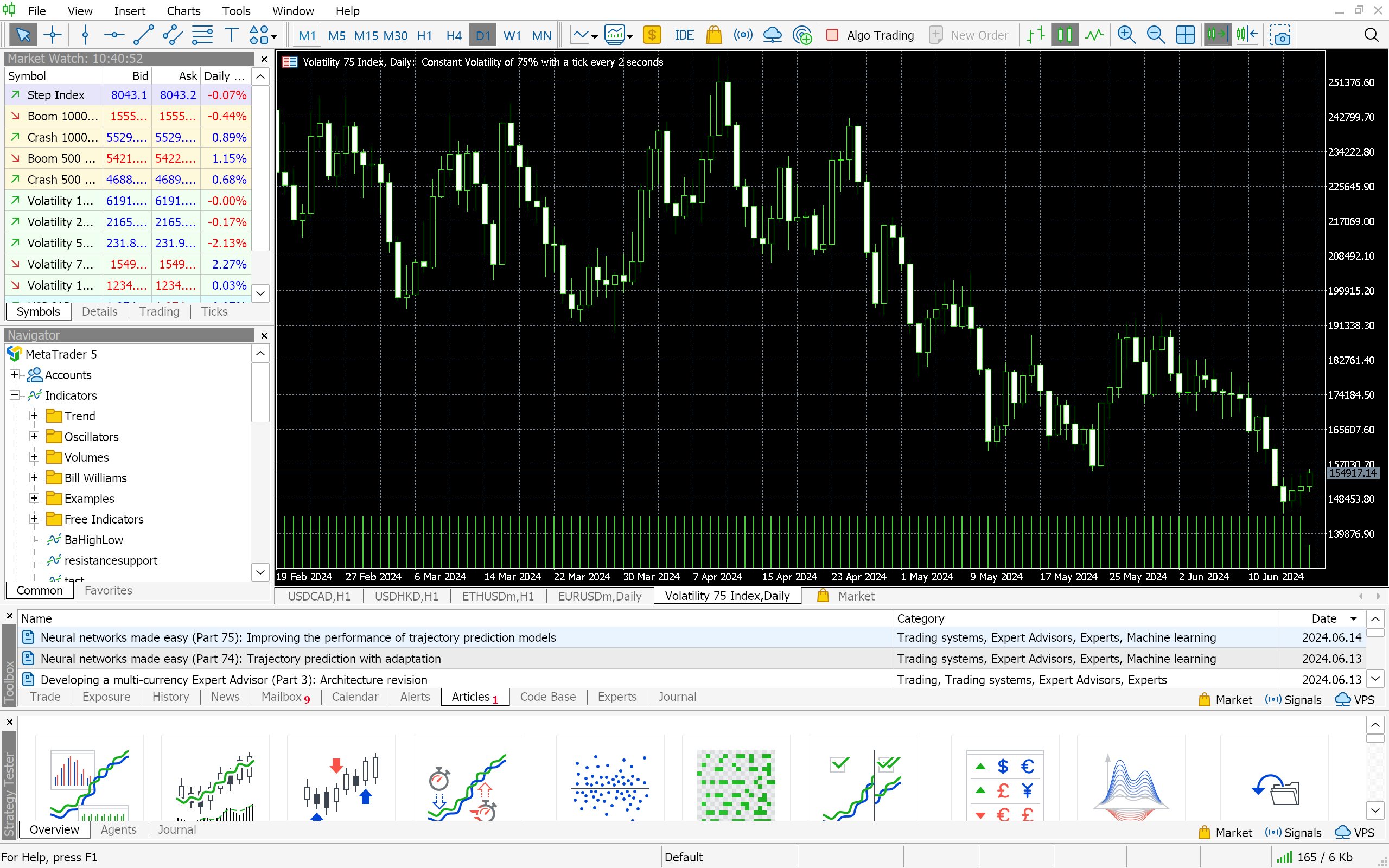Open the VPS cloud icon in toolbar
Screen dimensions: 1389x868
pyautogui.click(x=772, y=35)
